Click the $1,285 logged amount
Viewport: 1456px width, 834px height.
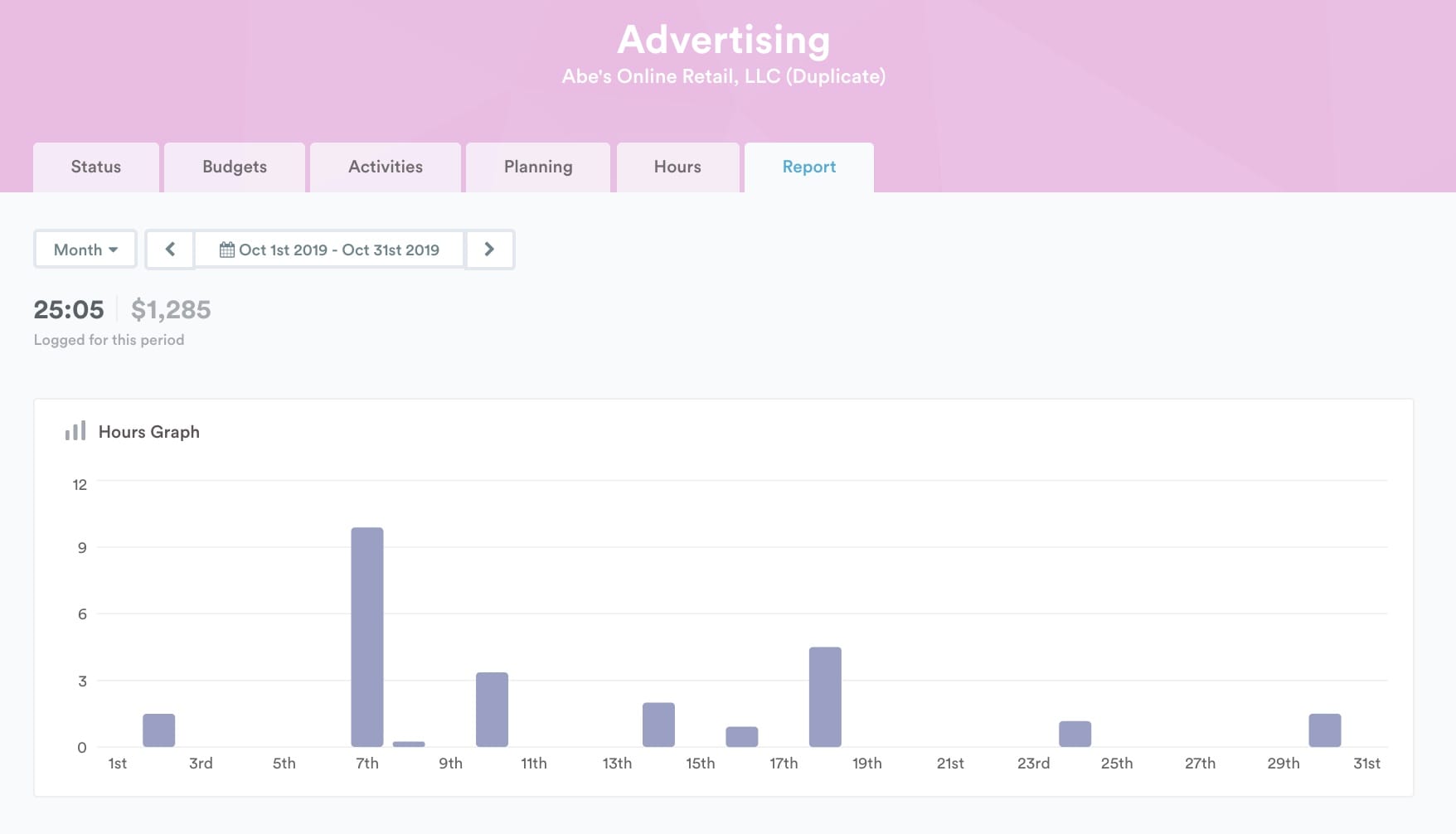(171, 310)
